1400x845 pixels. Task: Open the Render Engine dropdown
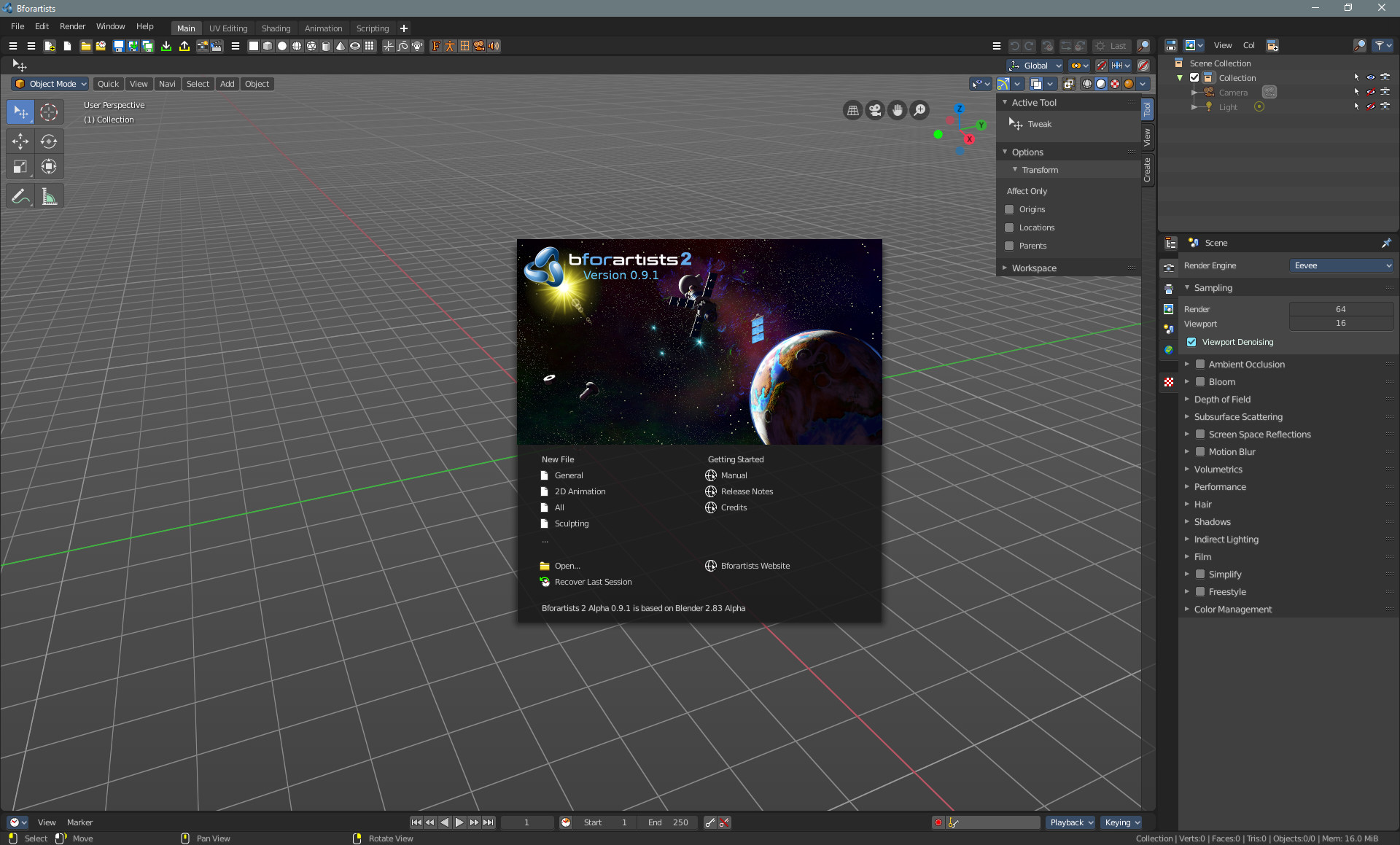point(1341,265)
